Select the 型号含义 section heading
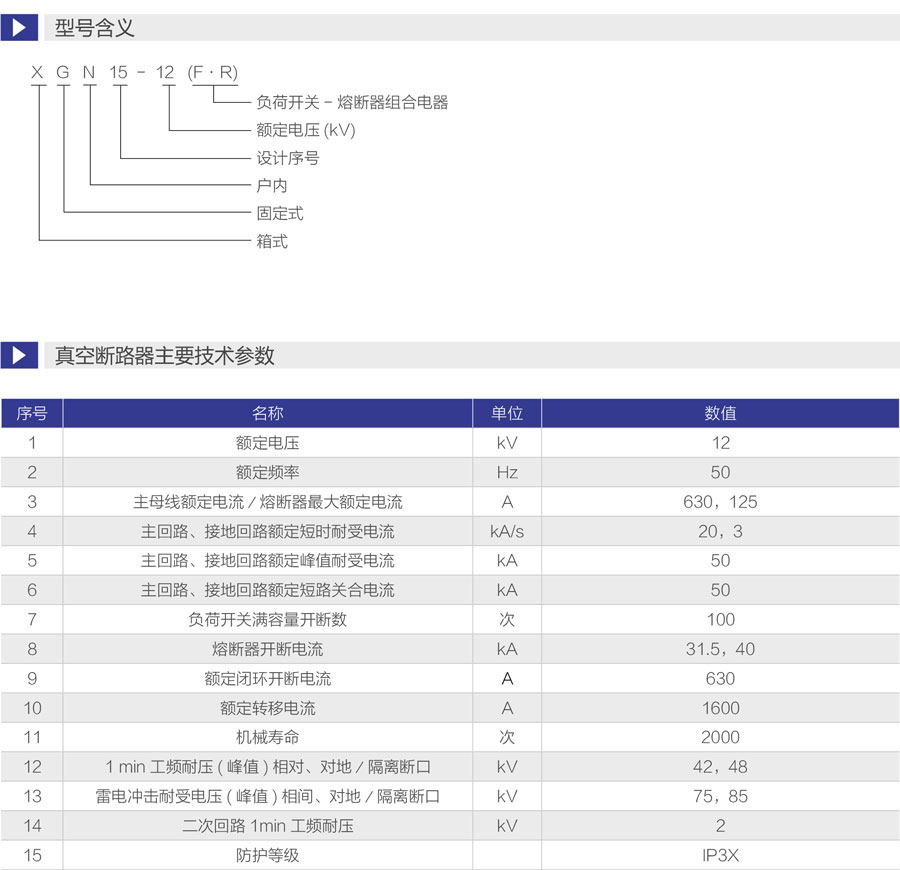This screenshot has width=900, height=870. point(94,27)
